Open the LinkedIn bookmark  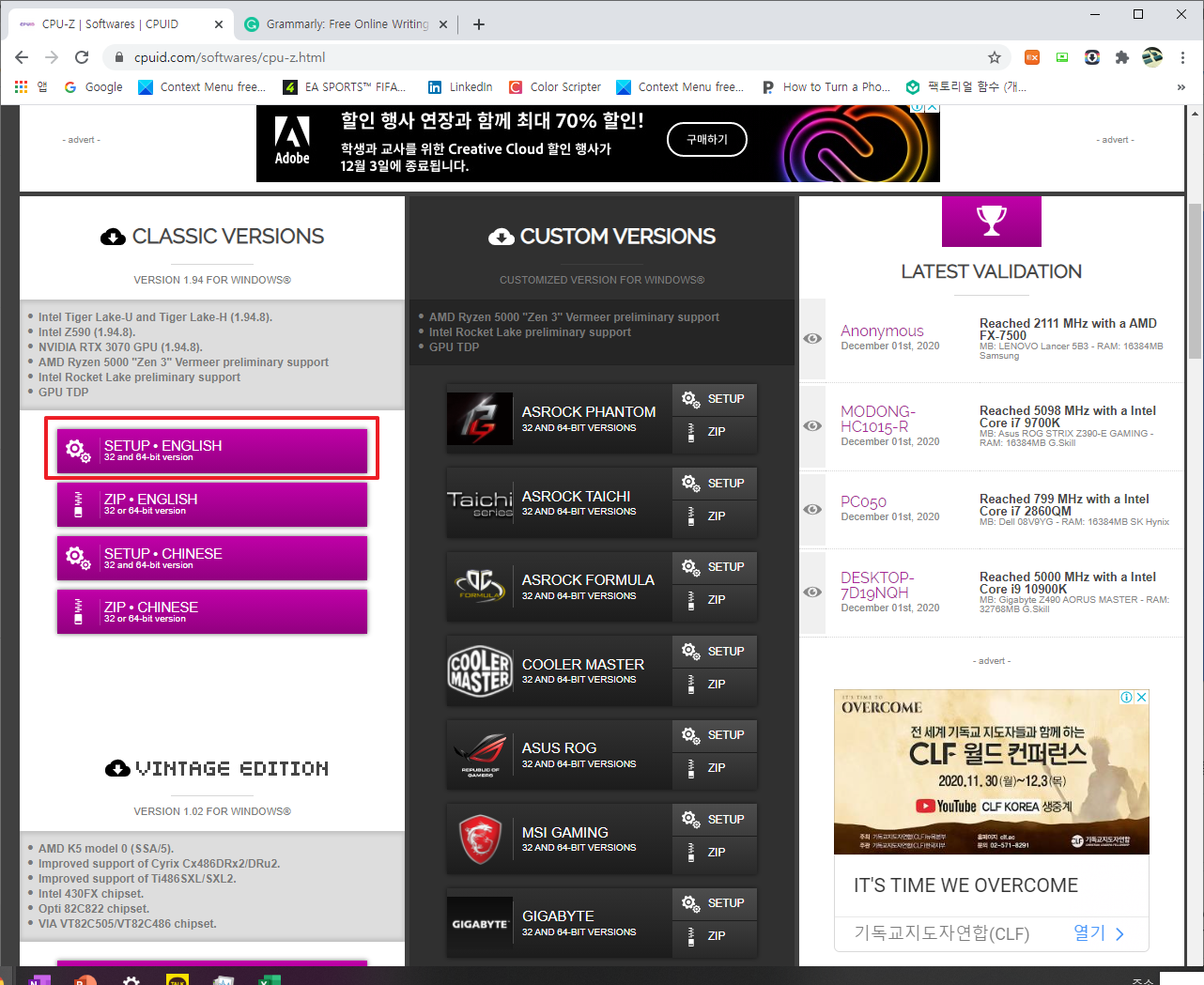[x=460, y=87]
